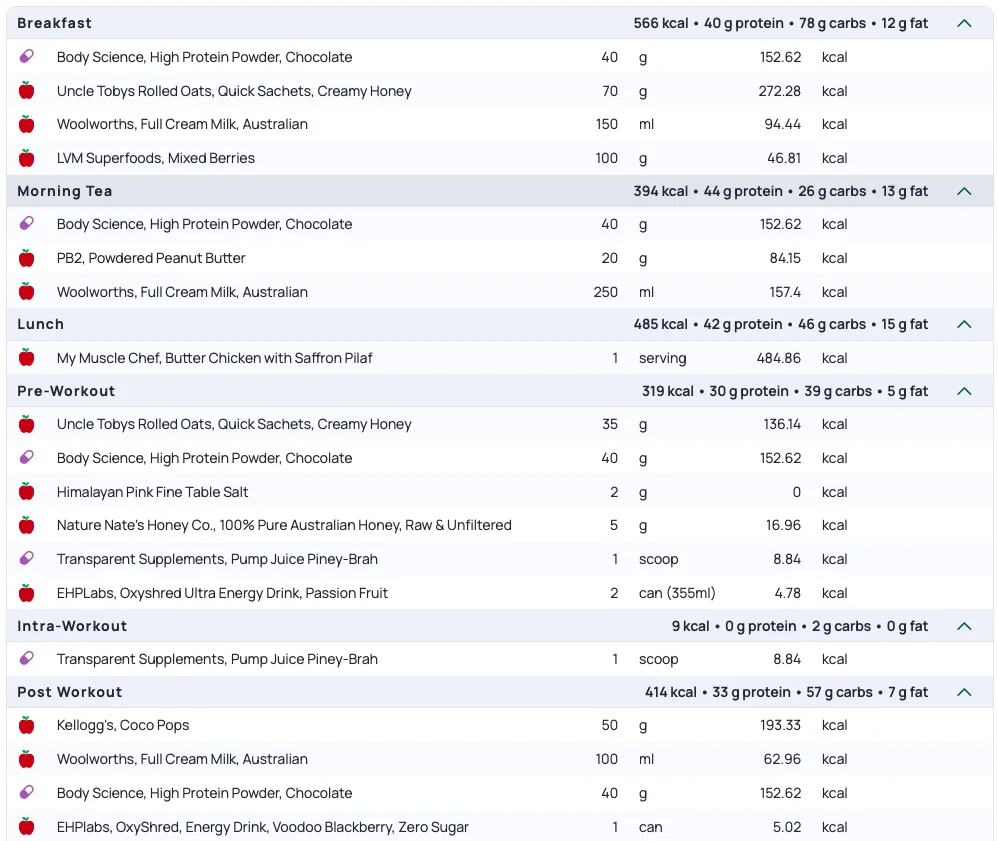Open Nature Nate's Honey entry
This screenshot has height=841, width=998.
284,525
